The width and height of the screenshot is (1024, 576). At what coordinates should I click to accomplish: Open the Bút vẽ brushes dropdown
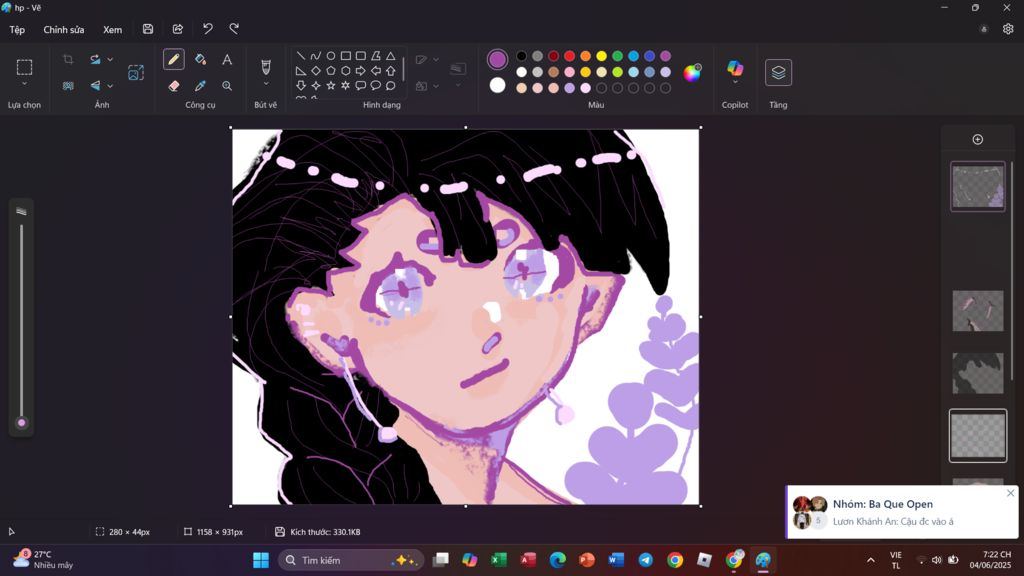(265, 84)
